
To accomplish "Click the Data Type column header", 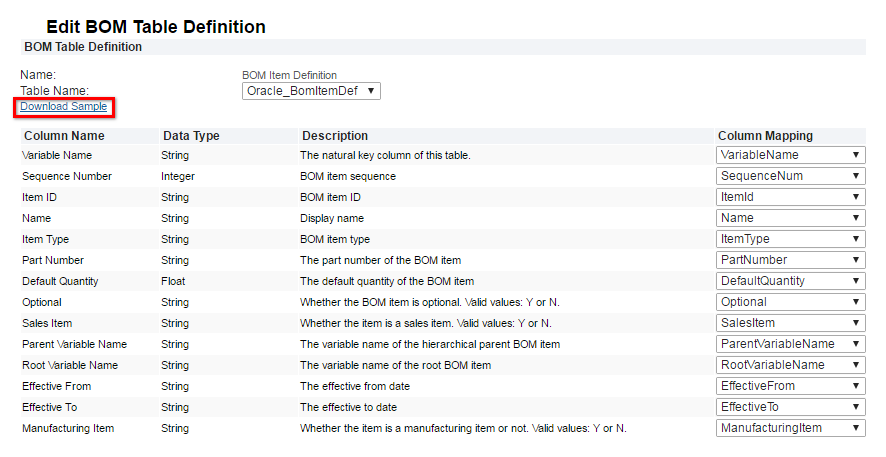I will [190, 136].
